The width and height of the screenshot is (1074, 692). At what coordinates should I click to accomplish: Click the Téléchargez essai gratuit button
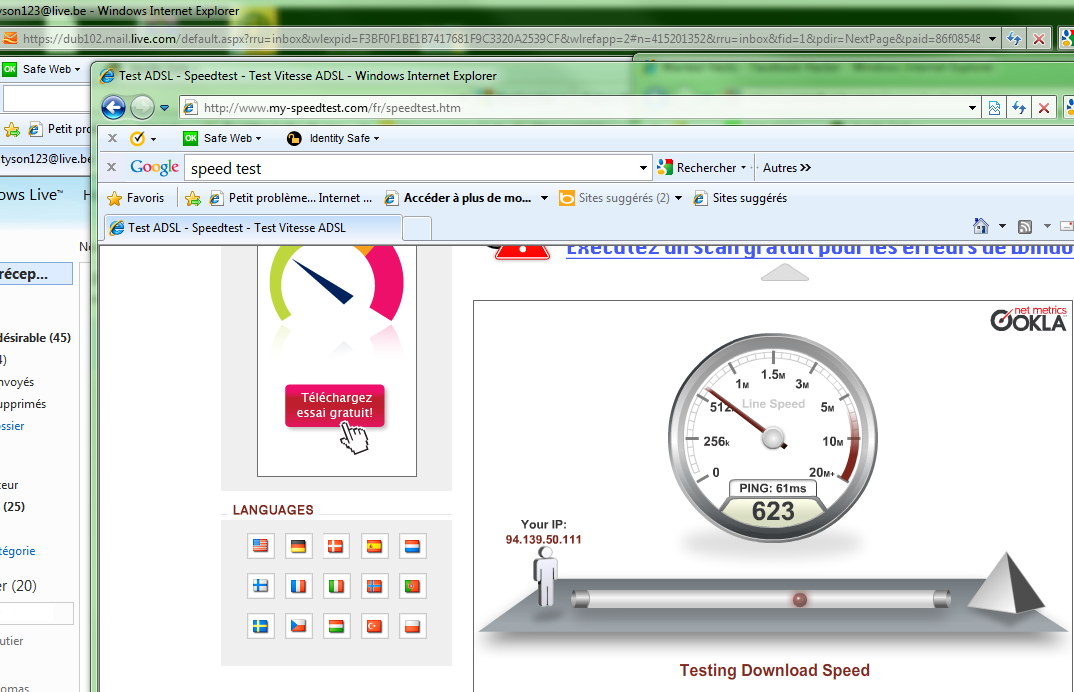(335, 405)
